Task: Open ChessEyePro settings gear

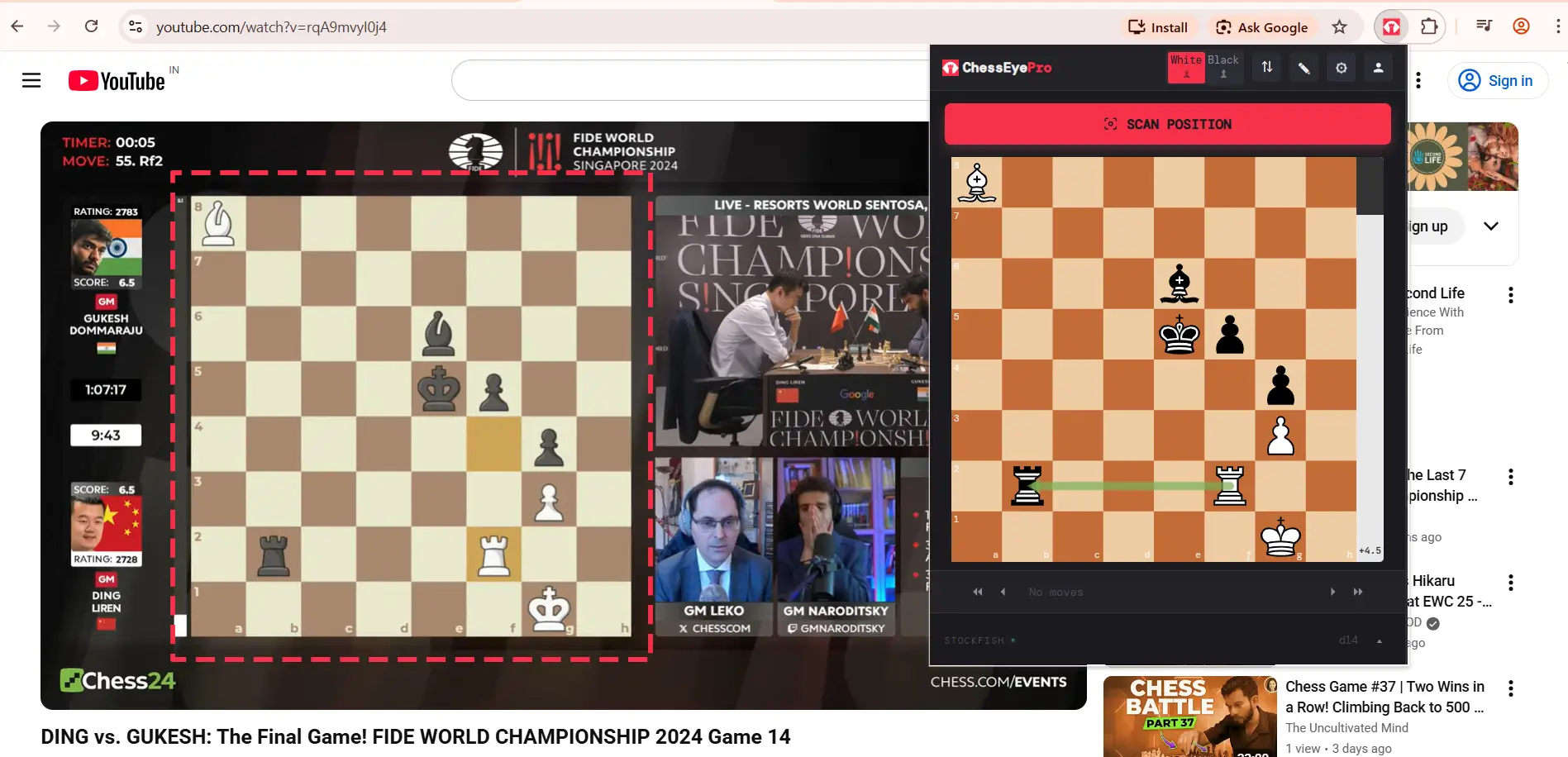Action: pyautogui.click(x=1341, y=68)
